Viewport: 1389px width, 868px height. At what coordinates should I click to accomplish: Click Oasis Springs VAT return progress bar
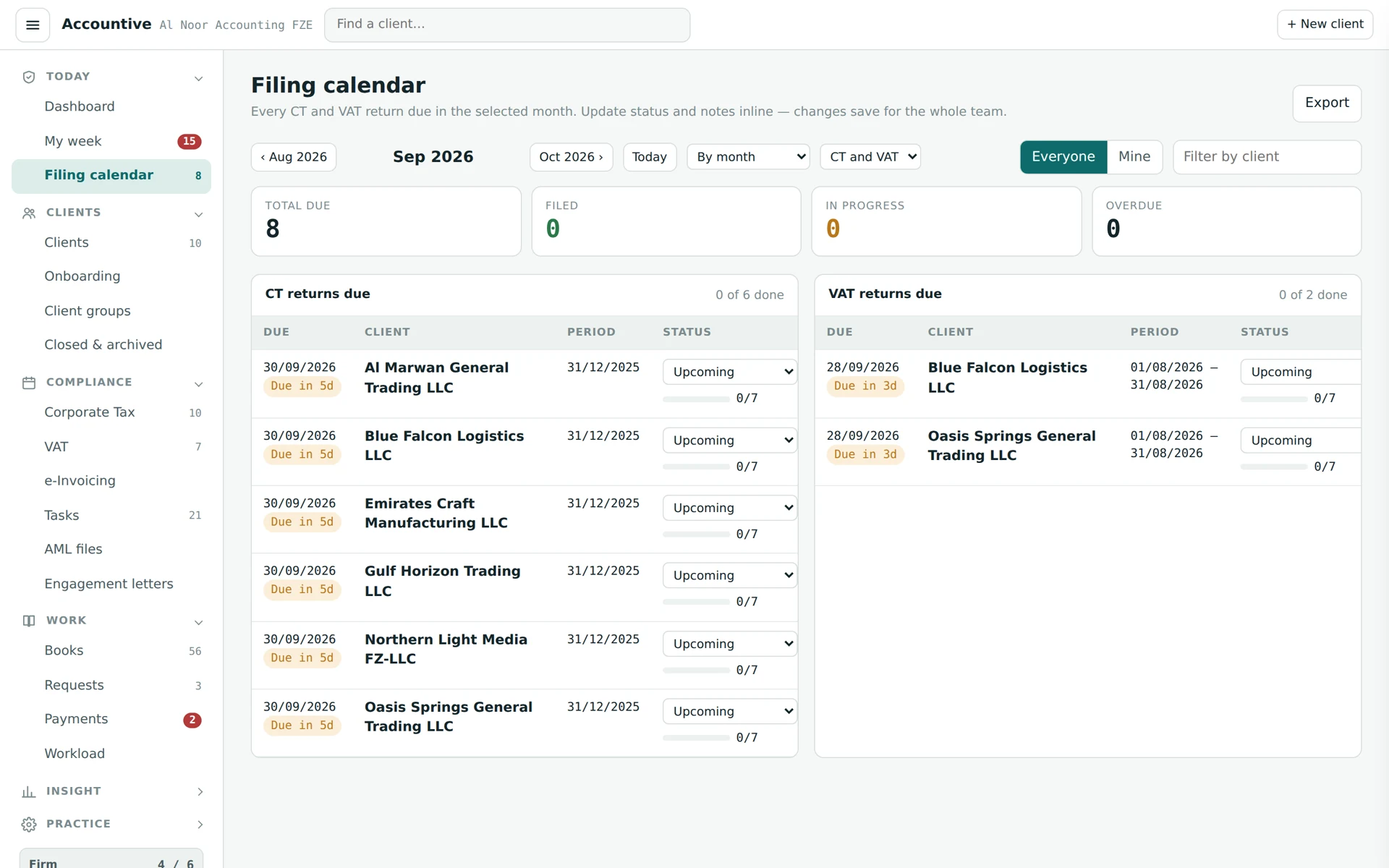(1274, 467)
